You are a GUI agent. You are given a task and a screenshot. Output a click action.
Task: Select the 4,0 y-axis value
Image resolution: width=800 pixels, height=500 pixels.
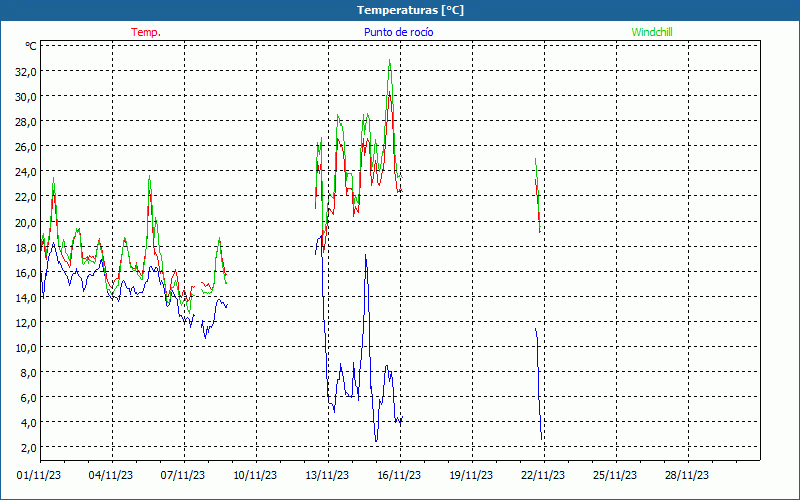[x=28, y=422]
